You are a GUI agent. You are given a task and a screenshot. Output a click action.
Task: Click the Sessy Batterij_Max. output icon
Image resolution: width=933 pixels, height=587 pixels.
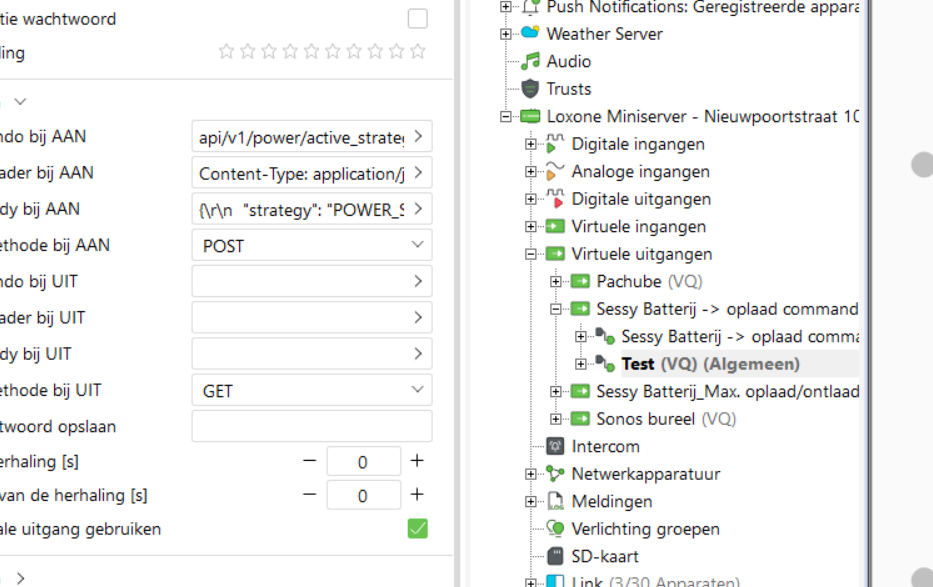click(580, 391)
